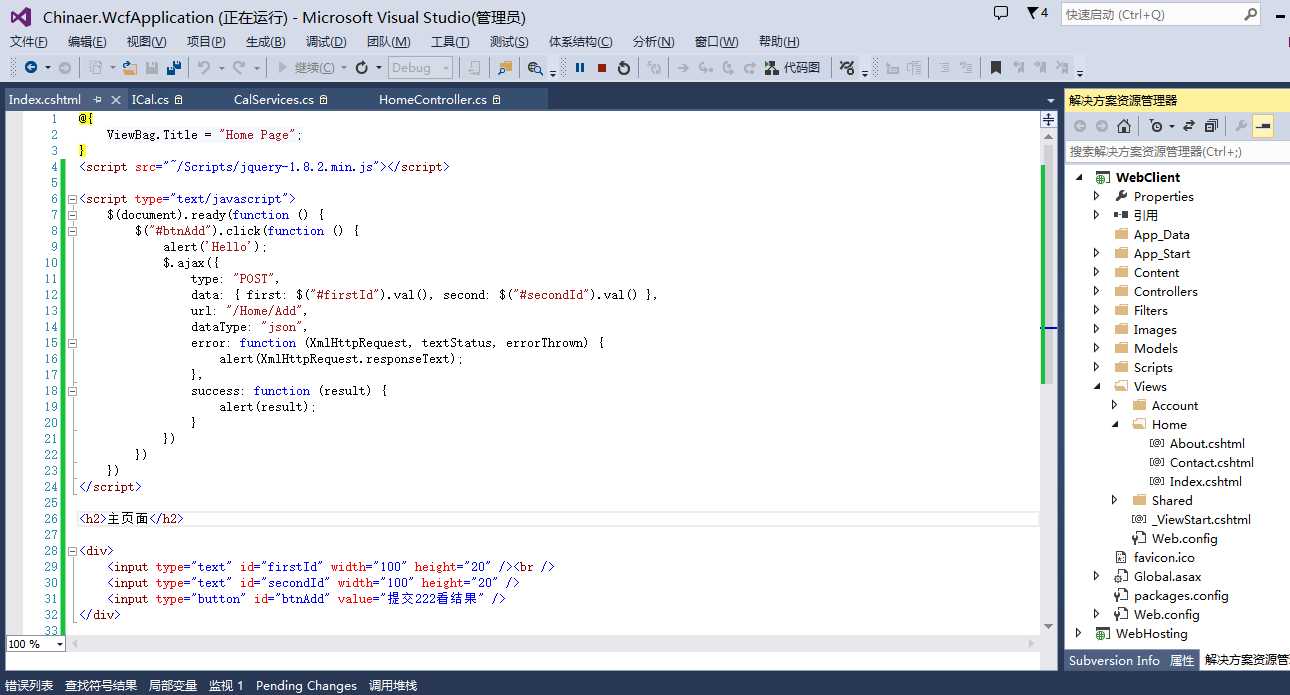Collapse the Home folder under Views
Image resolution: width=1290 pixels, height=695 pixels.
(1115, 424)
